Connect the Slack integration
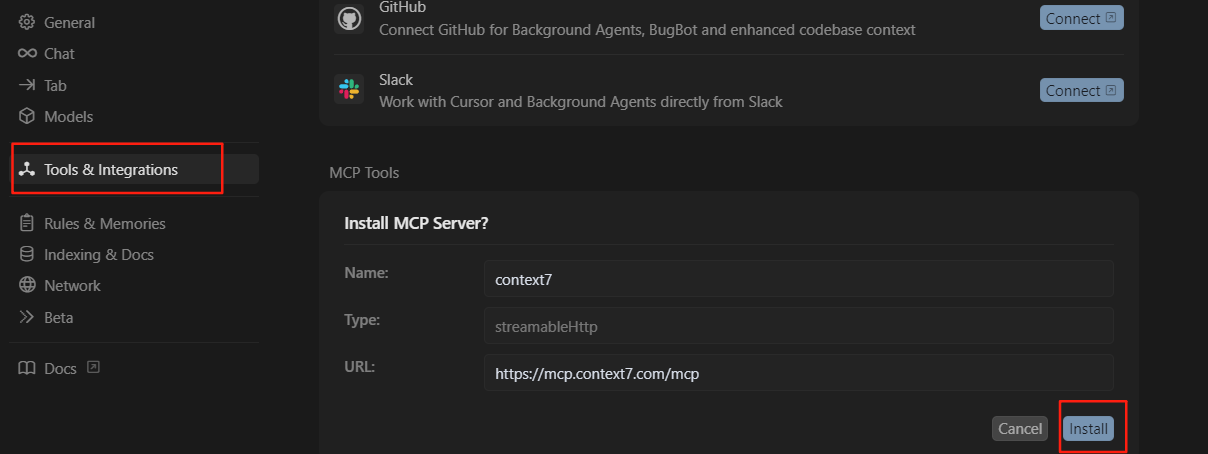The height and width of the screenshot is (454, 1208). [x=1082, y=90]
